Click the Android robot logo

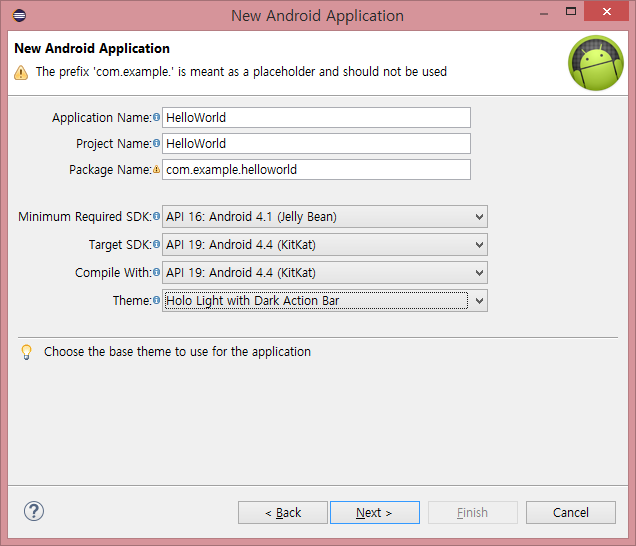pos(596,63)
